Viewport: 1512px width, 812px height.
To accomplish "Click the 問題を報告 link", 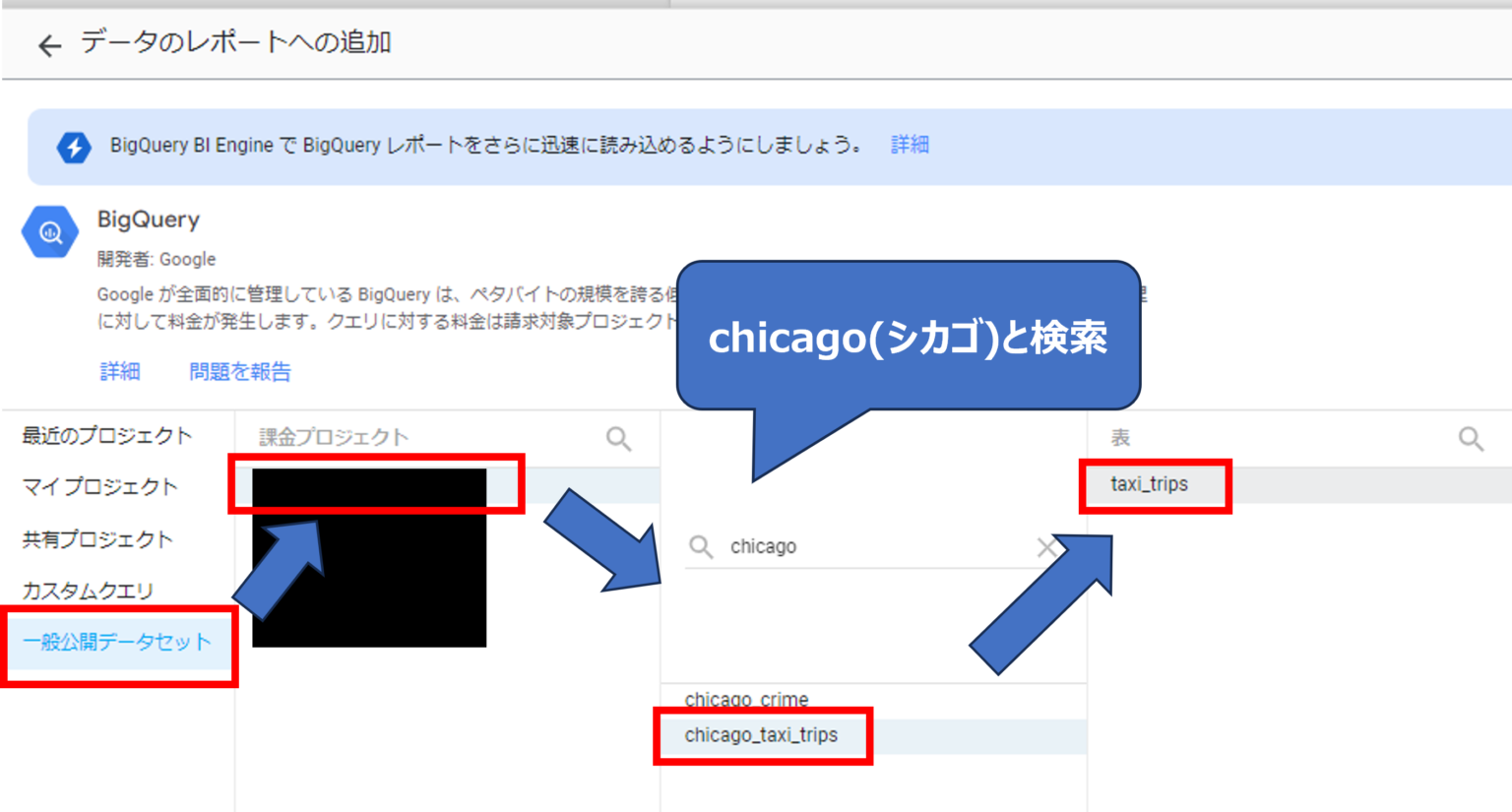I will pyautogui.click(x=240, y=371).
